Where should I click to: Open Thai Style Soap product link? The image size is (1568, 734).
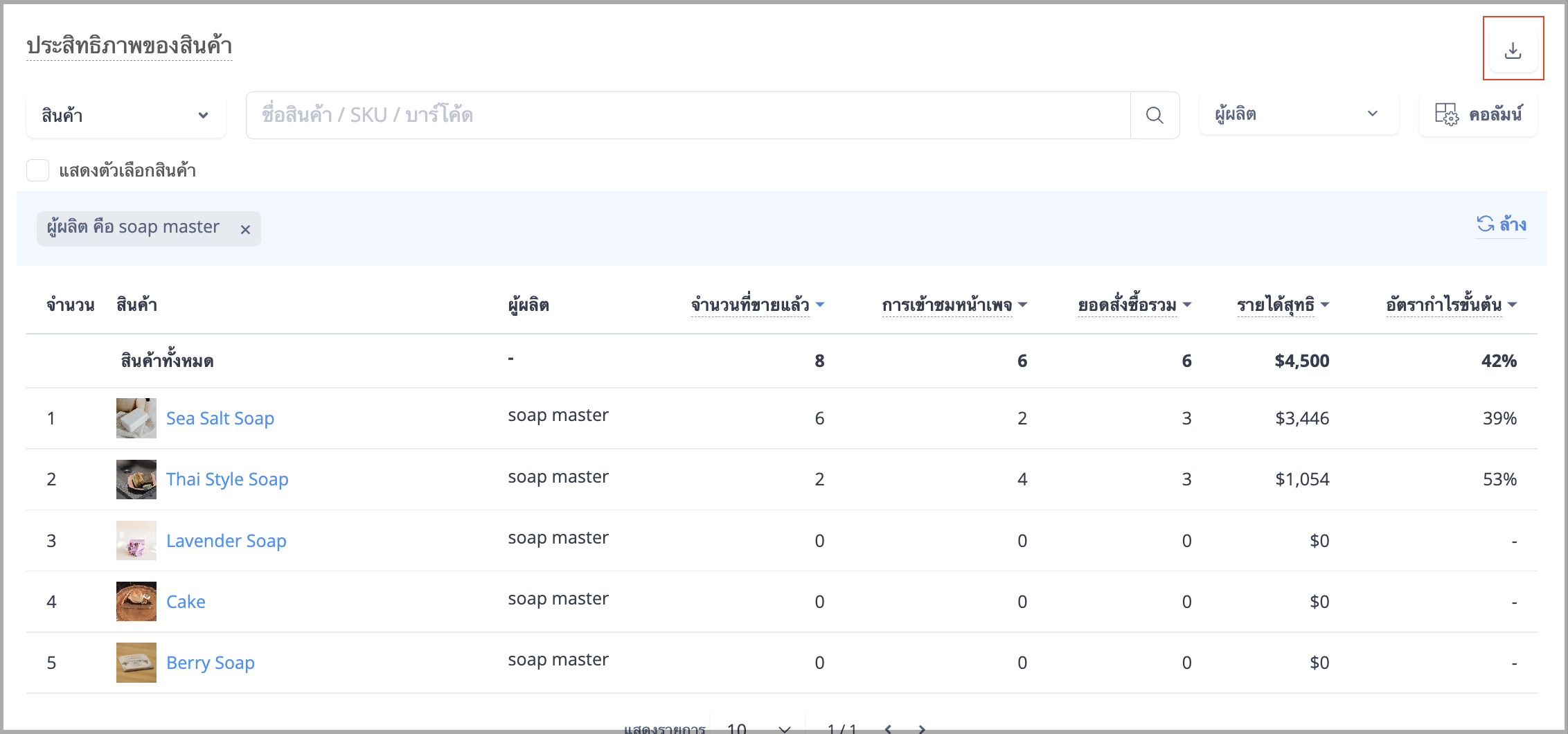click(x=227, y=479)
